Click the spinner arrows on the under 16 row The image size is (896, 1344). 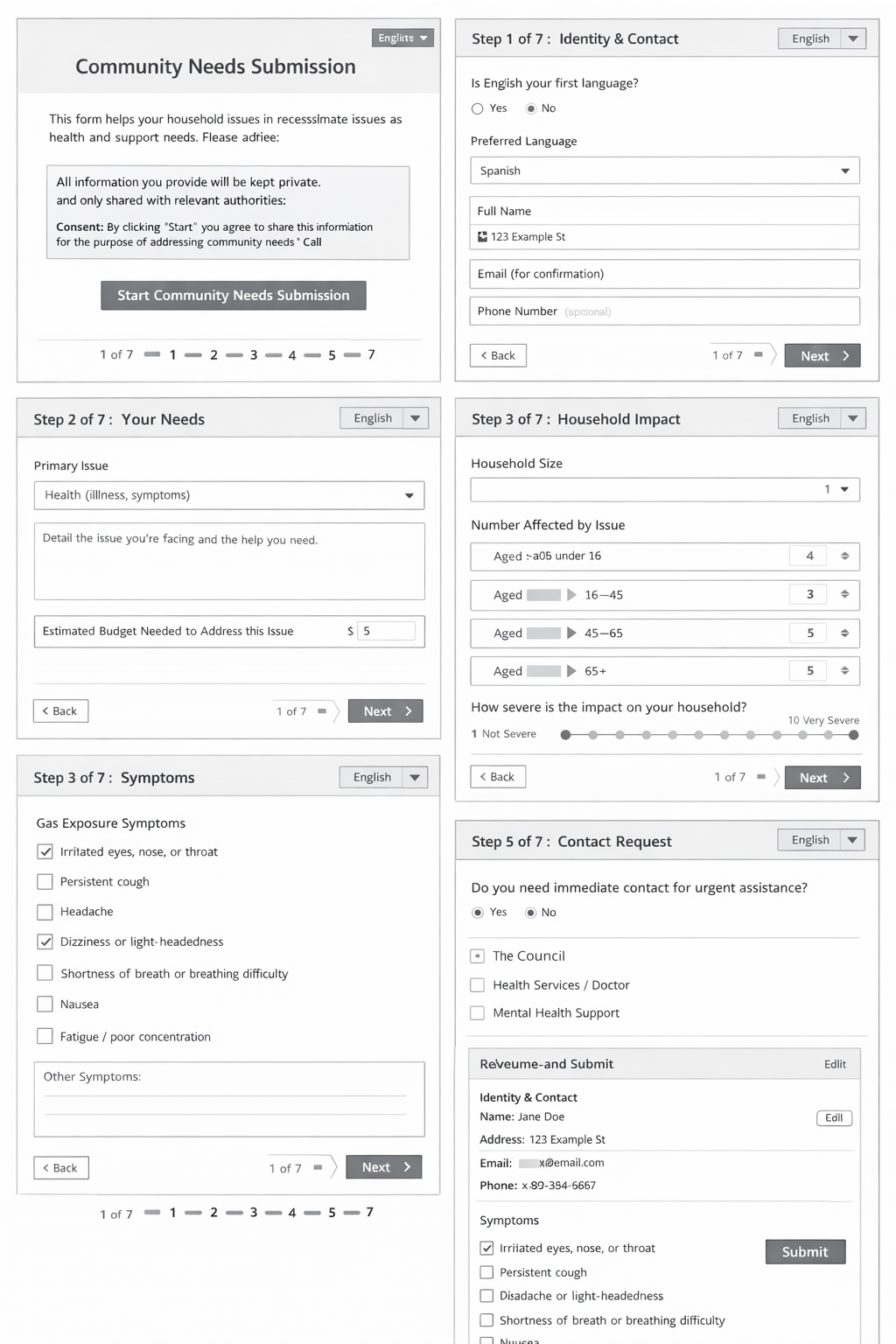tap(844, 556)
